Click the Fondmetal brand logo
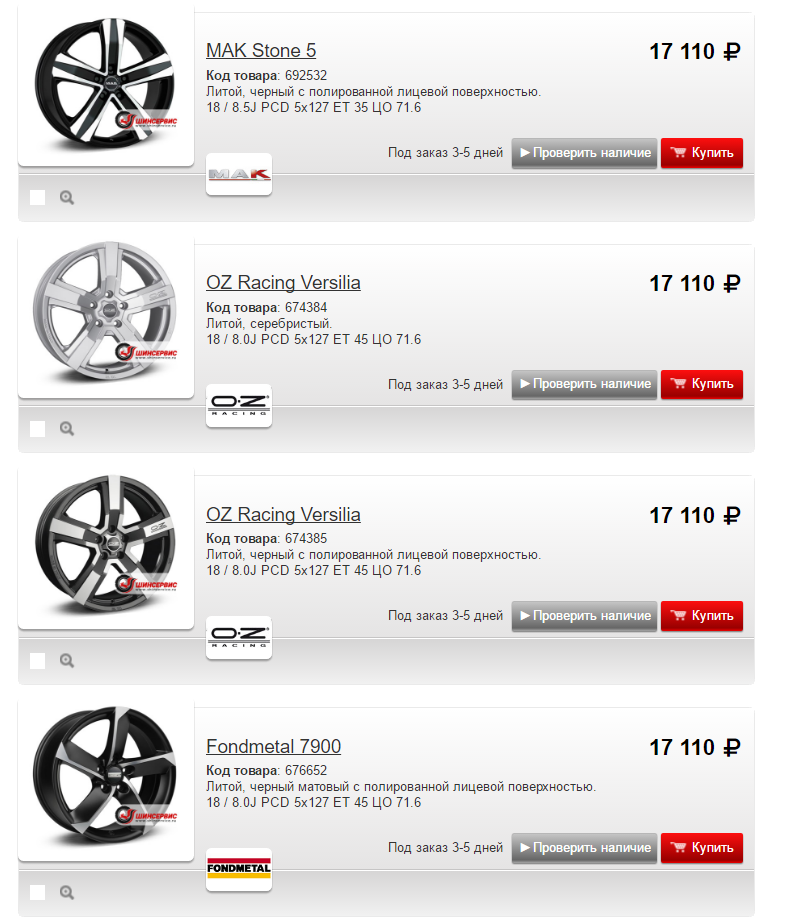 tap(239, 869)
